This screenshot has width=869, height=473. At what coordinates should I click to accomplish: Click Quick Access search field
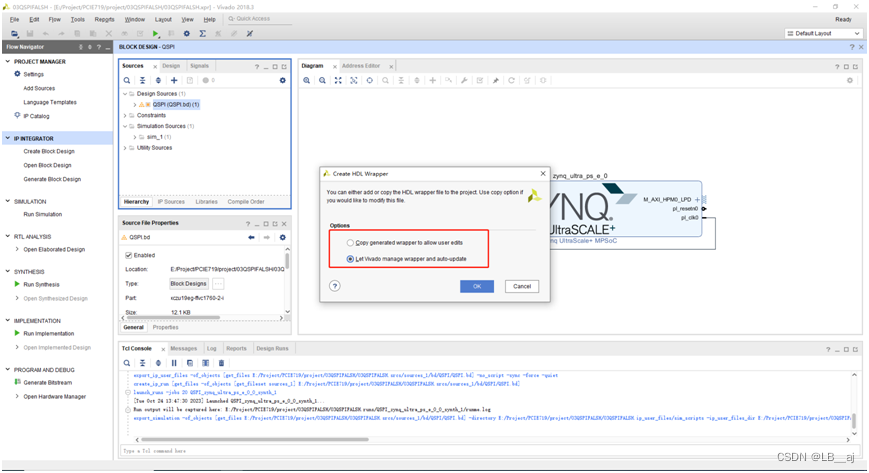point(259,19)
